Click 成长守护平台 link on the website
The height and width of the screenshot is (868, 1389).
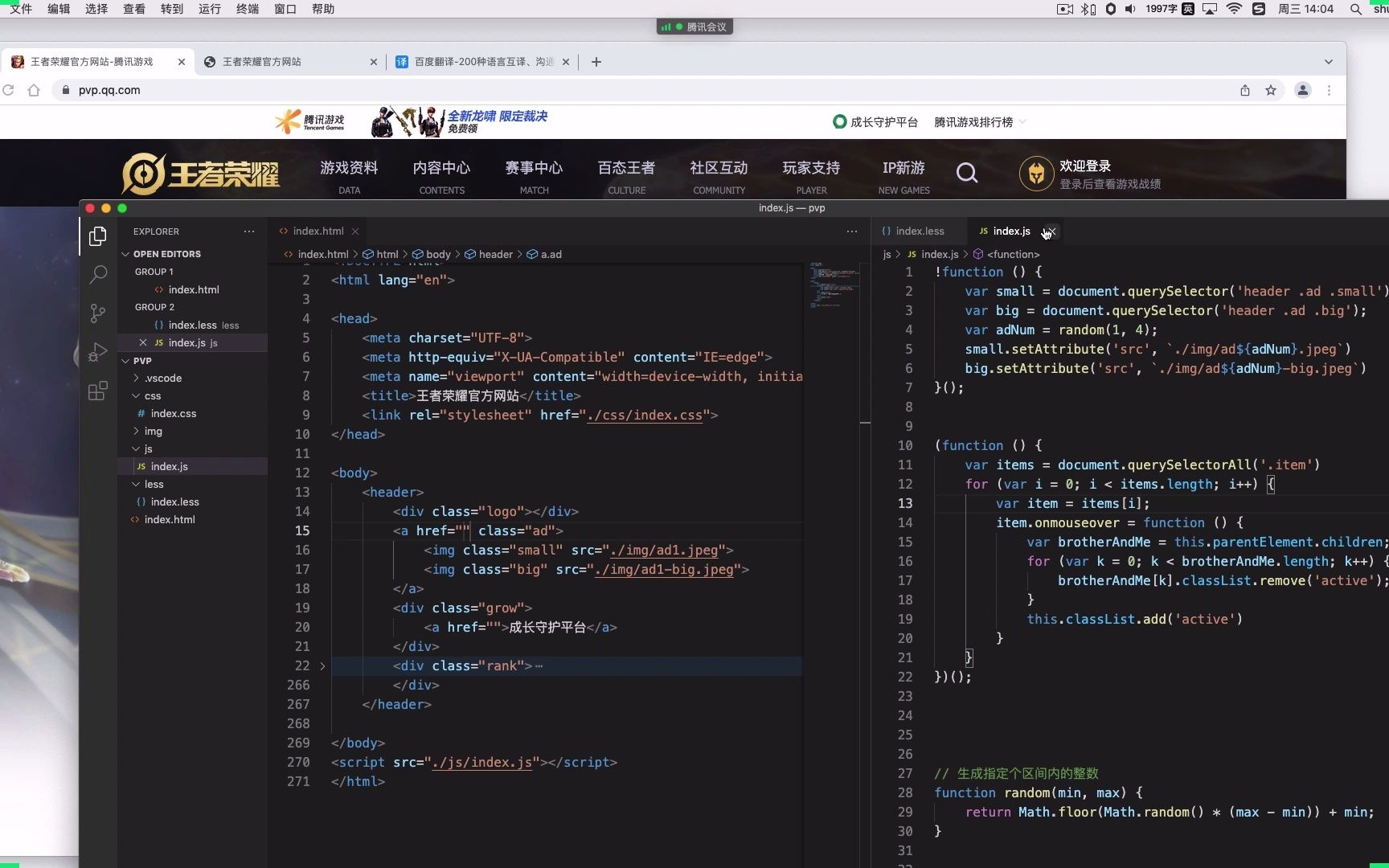[x=875, y=122]
